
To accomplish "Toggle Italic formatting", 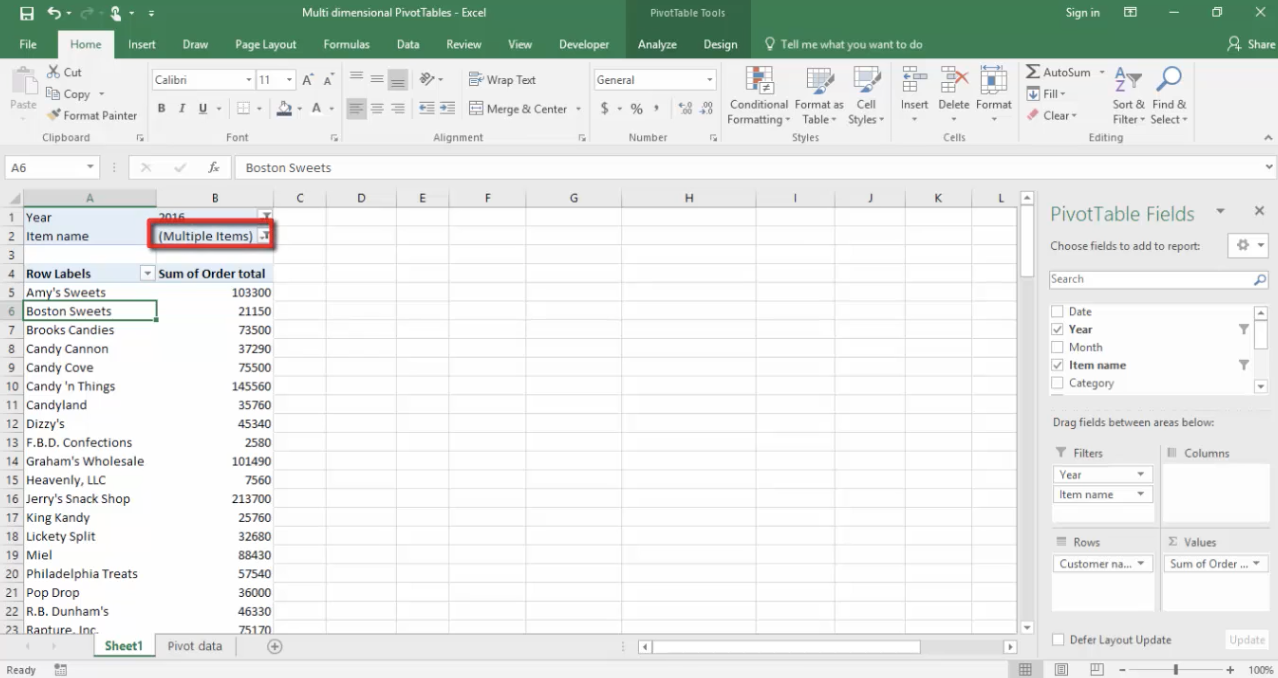I will pos(182,109).
